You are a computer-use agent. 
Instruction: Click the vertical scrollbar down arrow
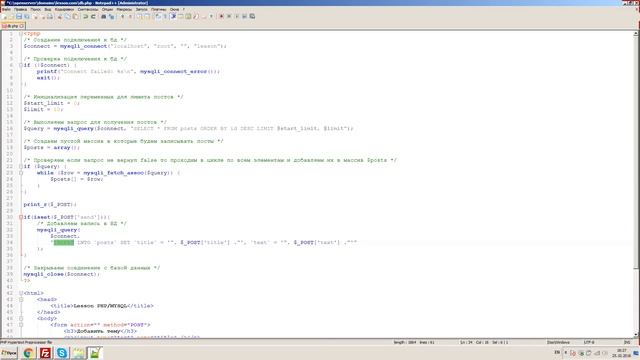click(x=636, y=335)
